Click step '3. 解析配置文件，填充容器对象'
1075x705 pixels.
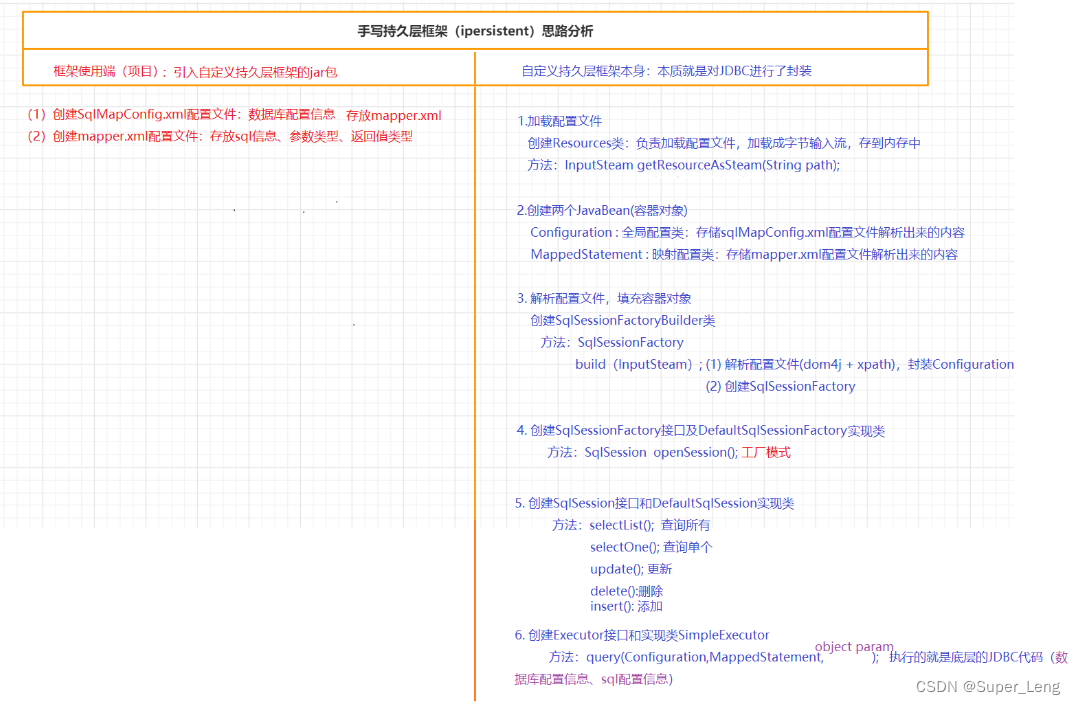604,298
